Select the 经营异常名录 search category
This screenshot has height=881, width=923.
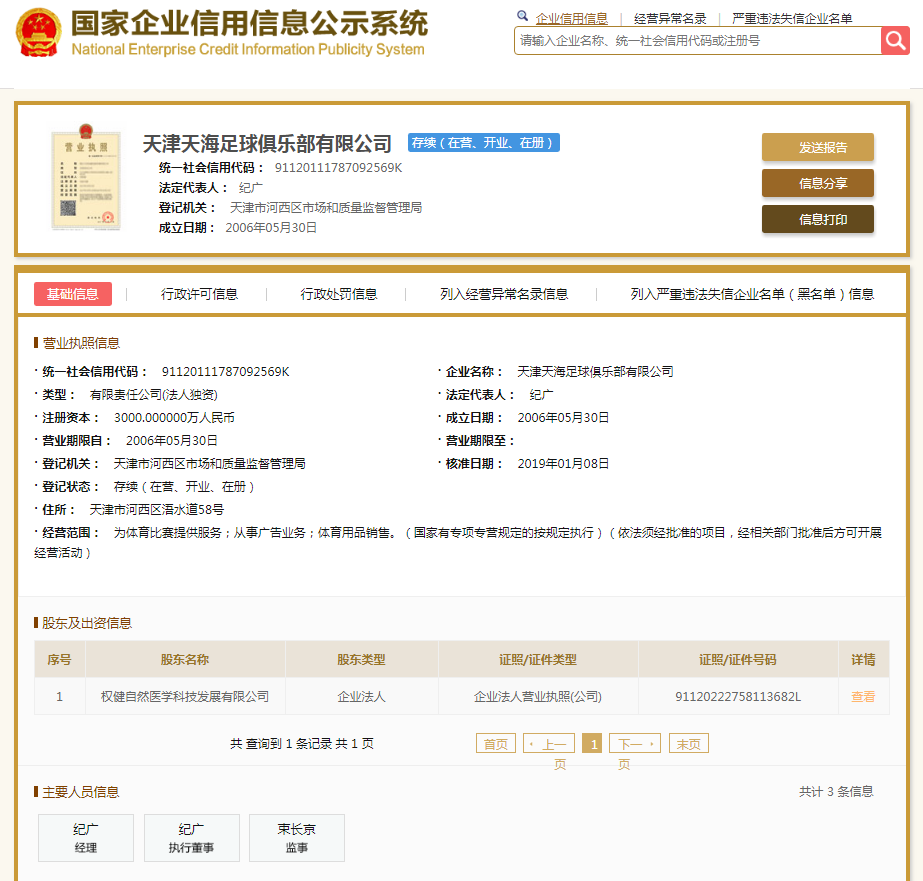pyautogui.click(x=670, y=19)
